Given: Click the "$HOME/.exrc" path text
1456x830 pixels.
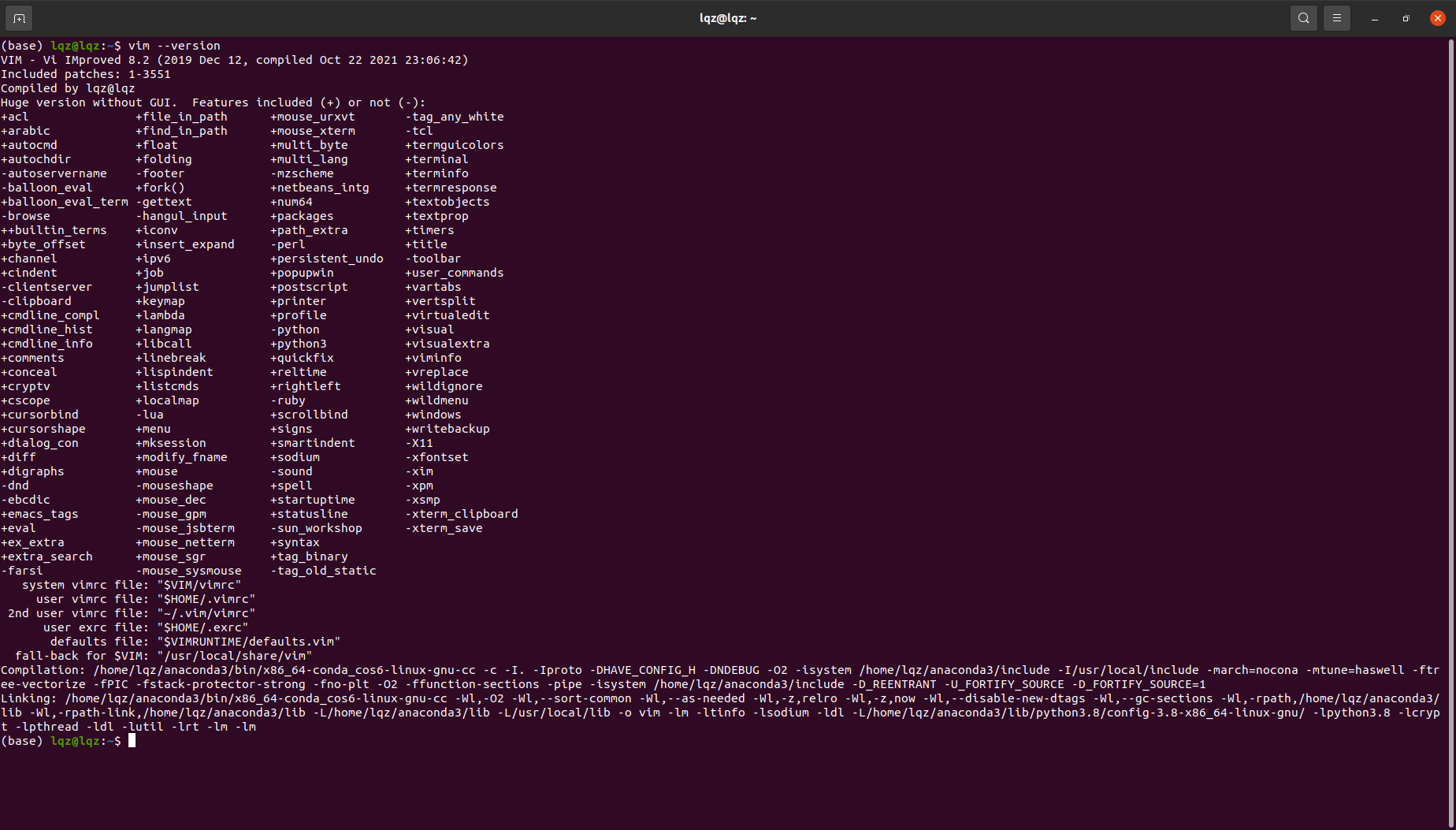Looking at the screenshot, I should pos(202,627).
